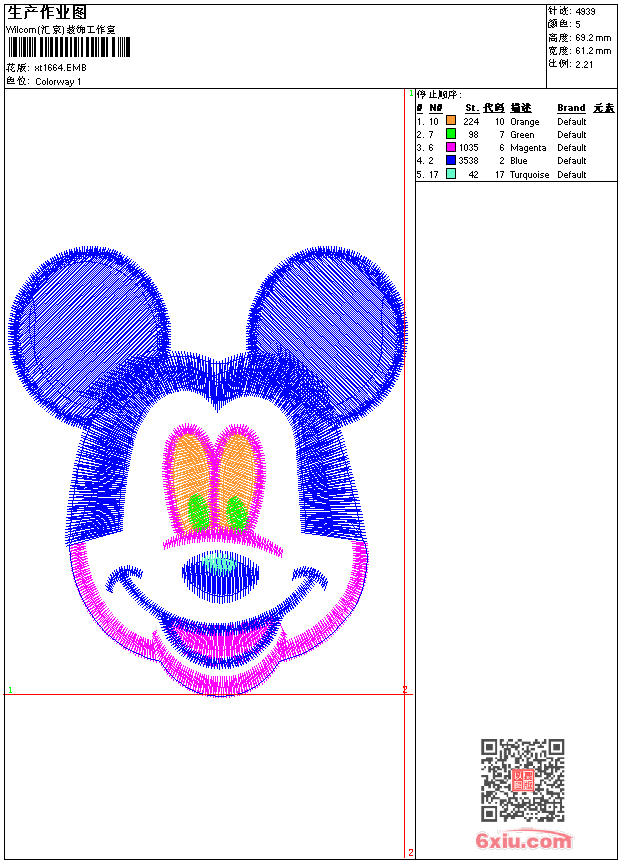The image size is (620, 860).
Task: Click the stitch count 224 in Orange row
Action: point(471,122)
